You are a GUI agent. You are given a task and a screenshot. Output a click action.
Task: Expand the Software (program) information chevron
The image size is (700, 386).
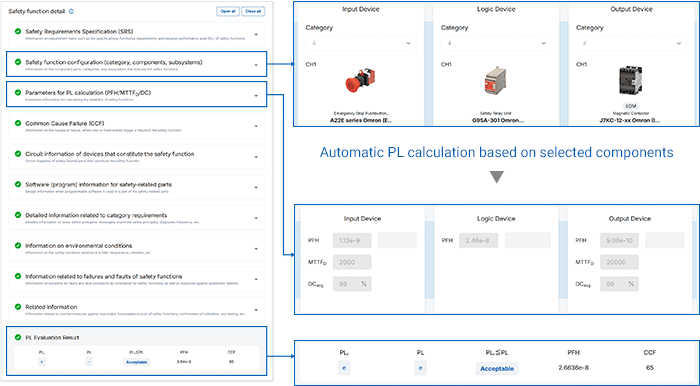[x=256, y=187]
